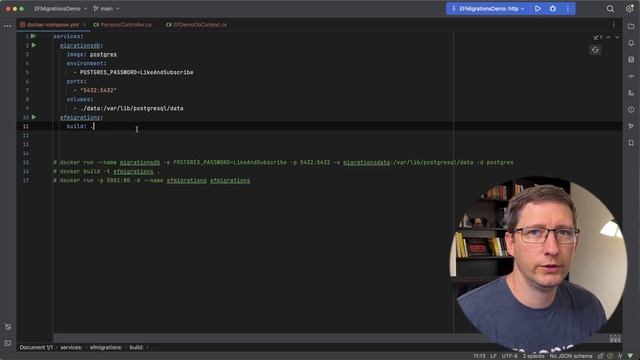640x360 pixels.
Task: Change line separator LF setting
Action: pyautogui.click(x=493, y=356)
